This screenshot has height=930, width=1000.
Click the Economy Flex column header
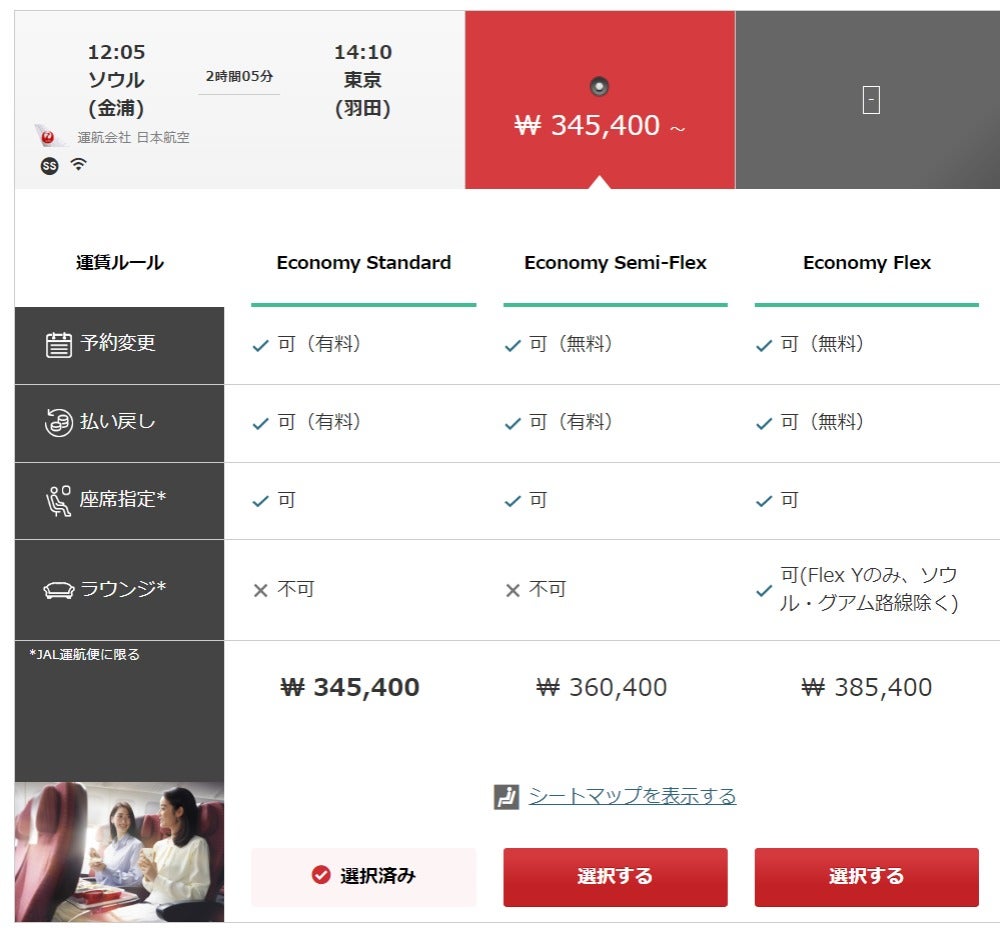tap(866, 263)
